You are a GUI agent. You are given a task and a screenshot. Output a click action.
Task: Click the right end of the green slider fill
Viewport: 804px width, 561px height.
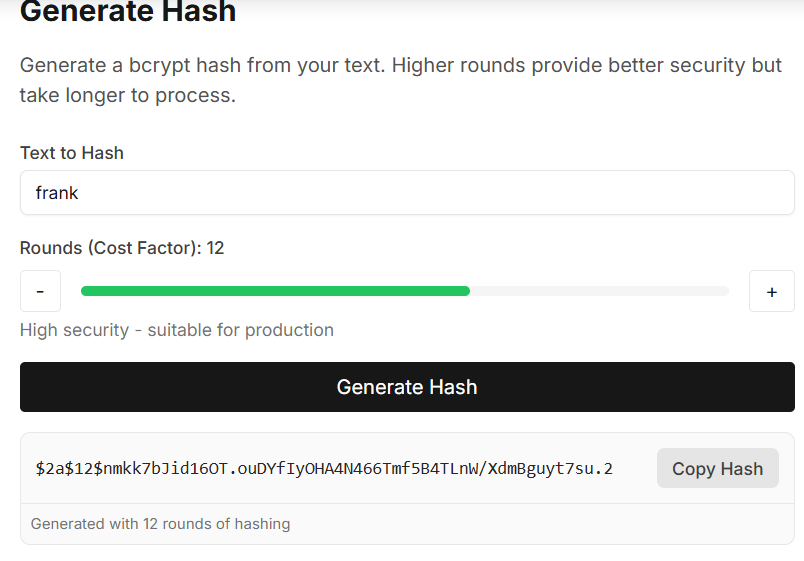(x=467, y=291)
